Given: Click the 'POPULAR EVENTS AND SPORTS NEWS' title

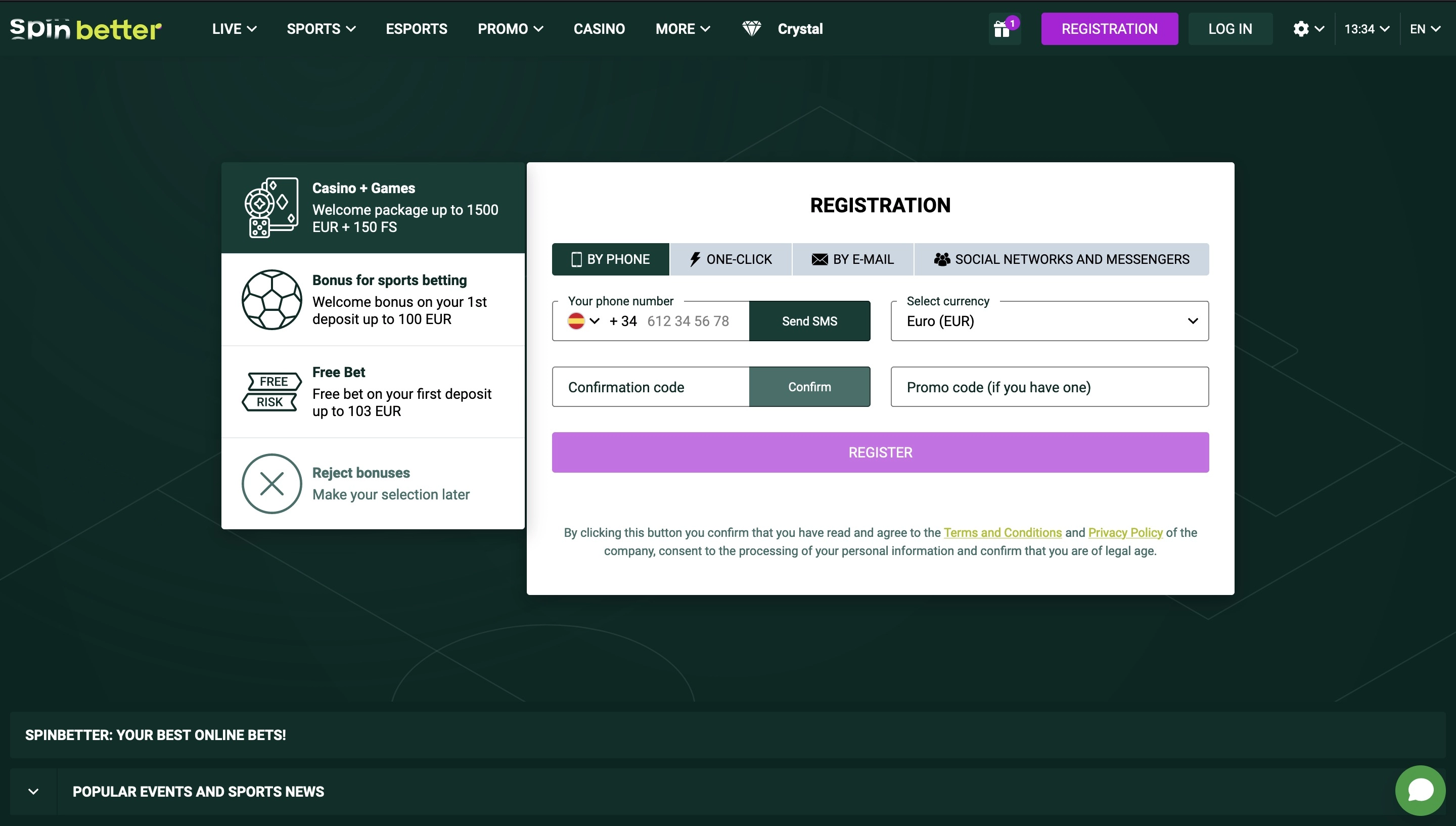Looking at the screenshot, I should click(x=198, y=792).
